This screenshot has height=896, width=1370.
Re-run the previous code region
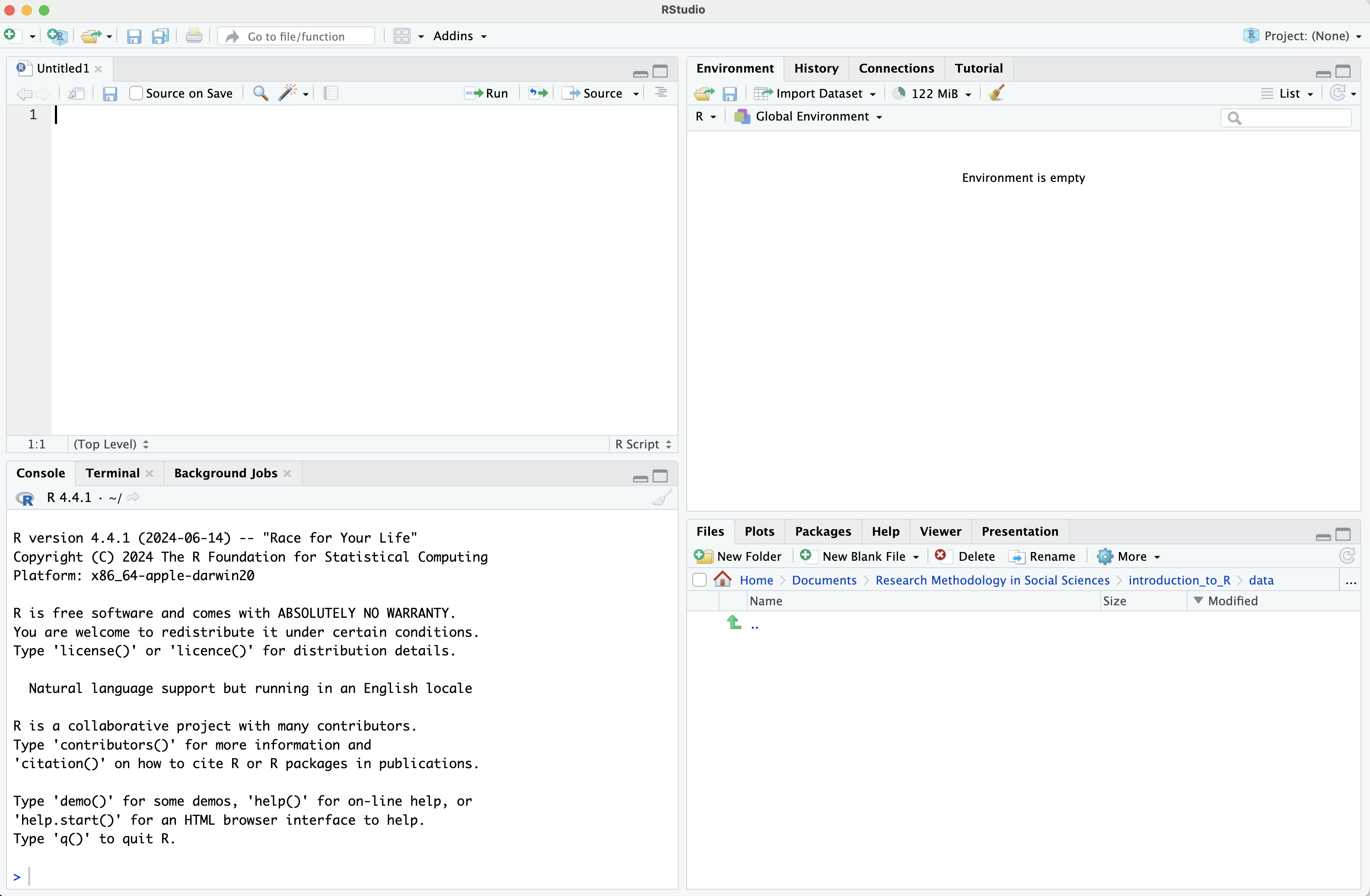(x=538, y=92)
